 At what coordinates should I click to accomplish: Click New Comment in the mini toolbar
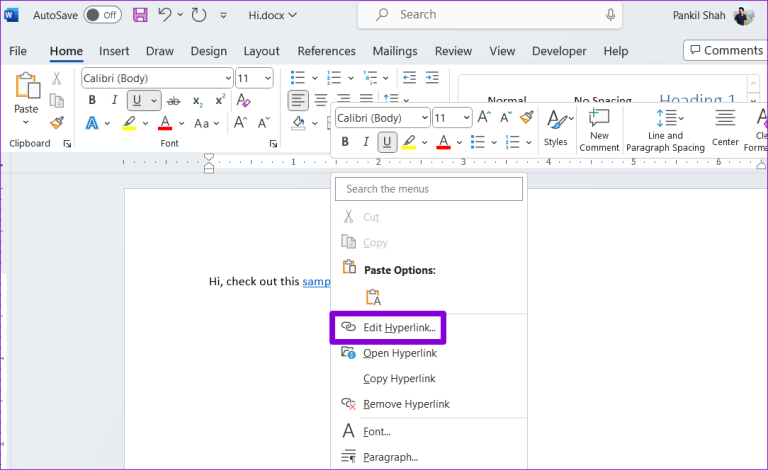(x=599, y=129)
